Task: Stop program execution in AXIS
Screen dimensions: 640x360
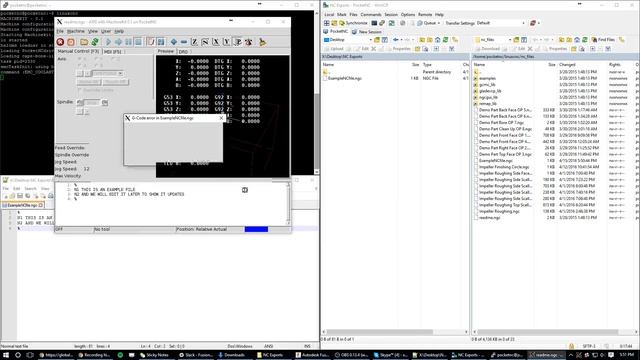Action: tap(138, 42)
